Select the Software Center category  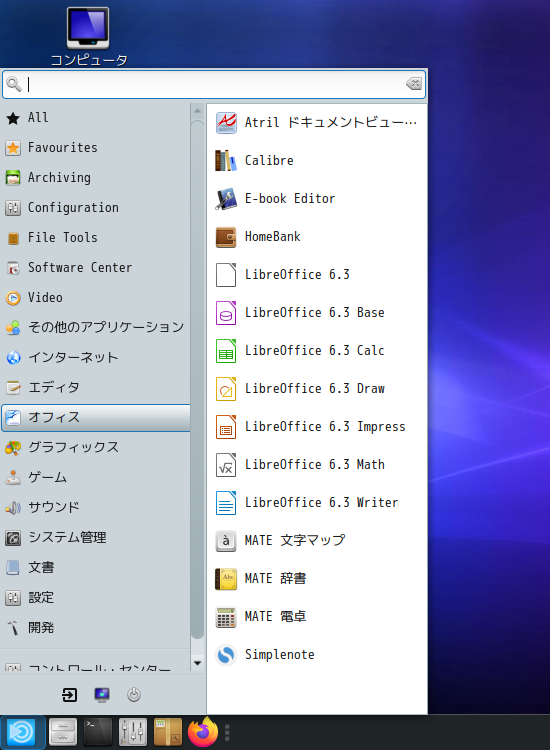point(96,267)
